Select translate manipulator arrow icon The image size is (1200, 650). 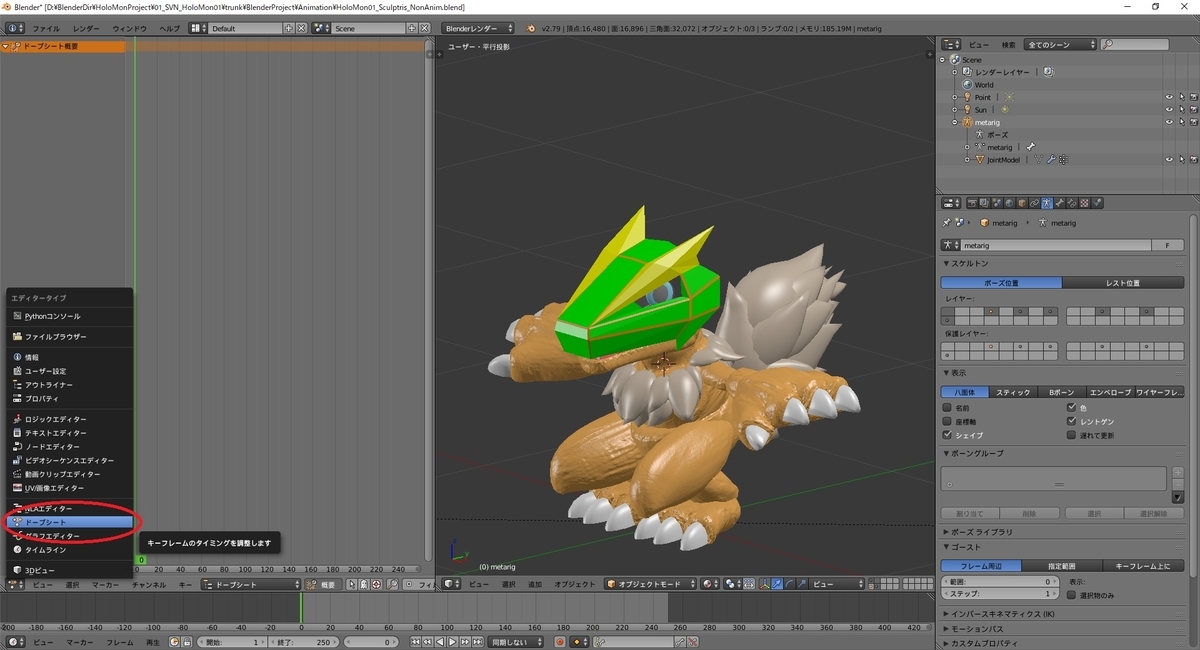(777, 584)
